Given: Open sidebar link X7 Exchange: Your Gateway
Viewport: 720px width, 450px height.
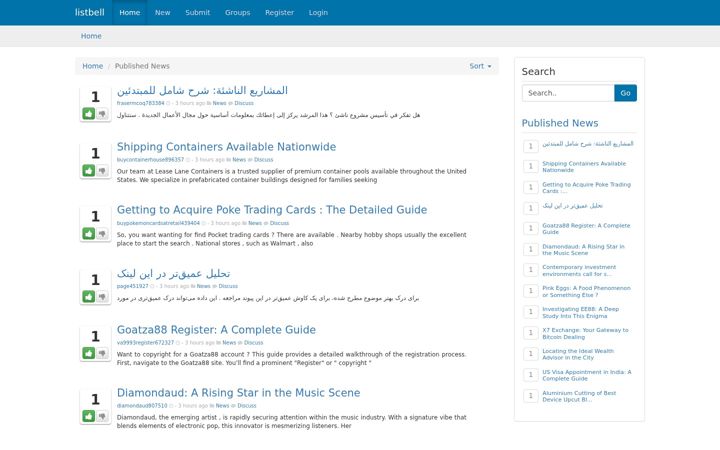Looking at the screenshot, I should click(585, 333).
